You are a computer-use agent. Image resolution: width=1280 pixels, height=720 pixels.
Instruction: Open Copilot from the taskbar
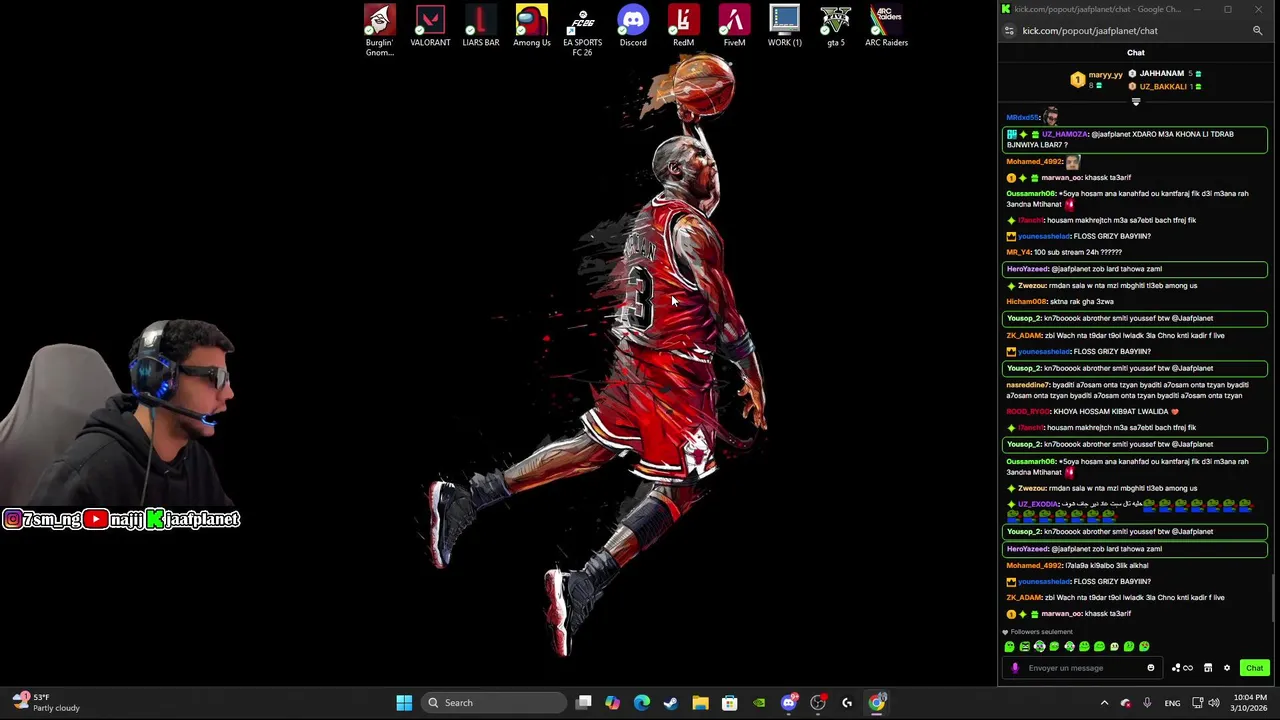point(613,703)
